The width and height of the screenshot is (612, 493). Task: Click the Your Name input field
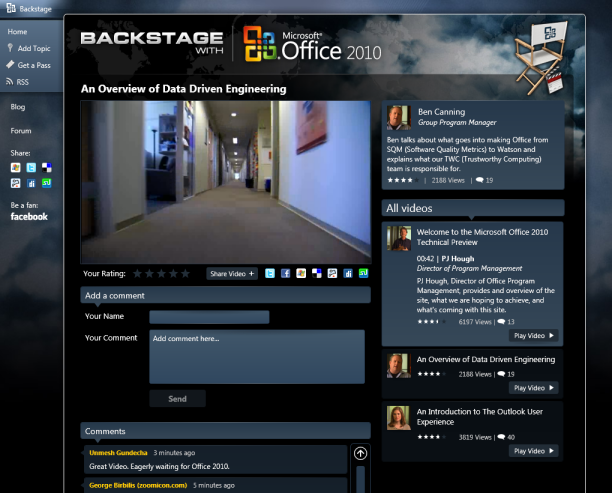(209, 317)
